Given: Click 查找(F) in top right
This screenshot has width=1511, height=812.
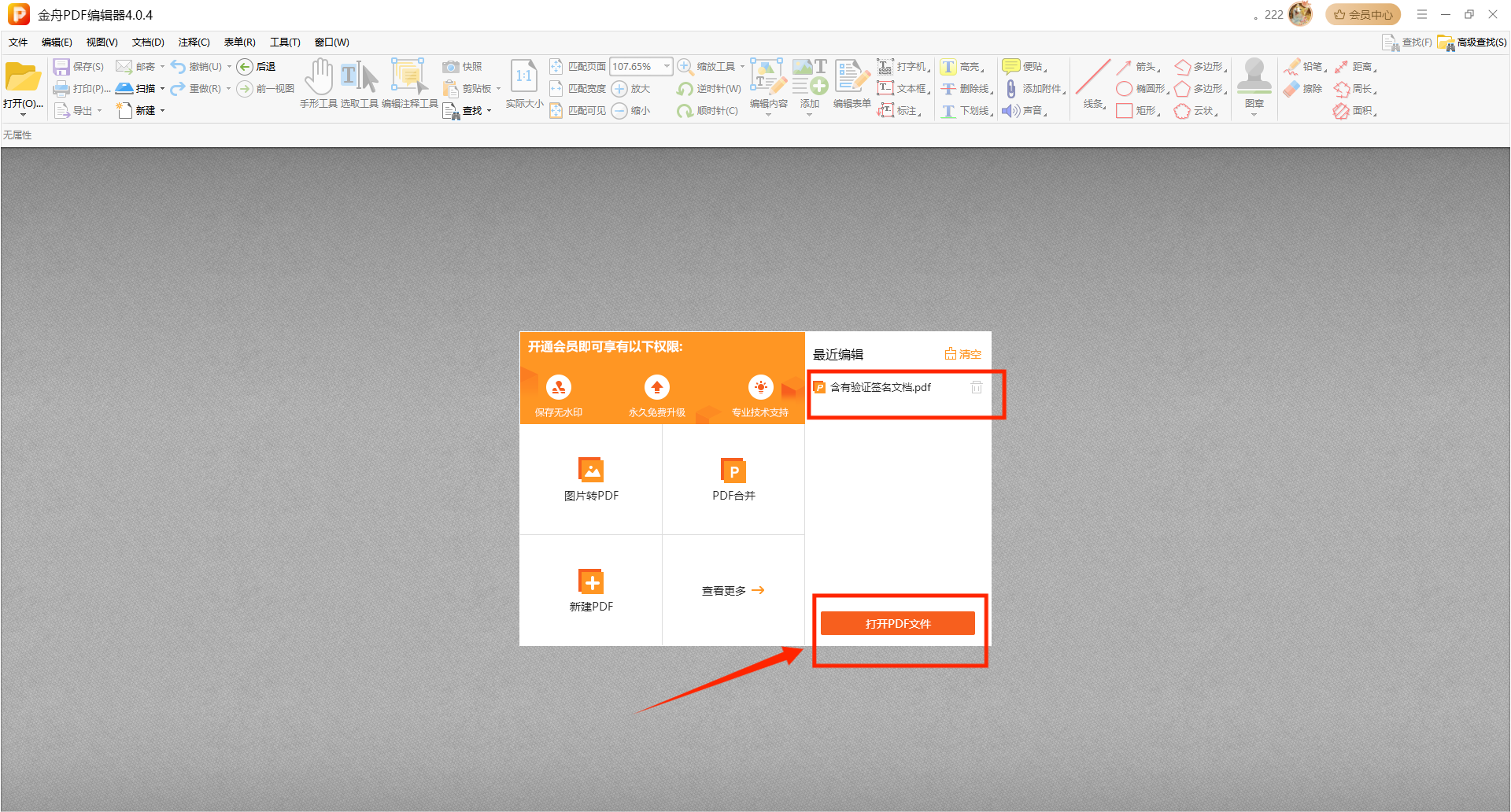Looking at the screenshot, I should click(x=1407, y=42).
